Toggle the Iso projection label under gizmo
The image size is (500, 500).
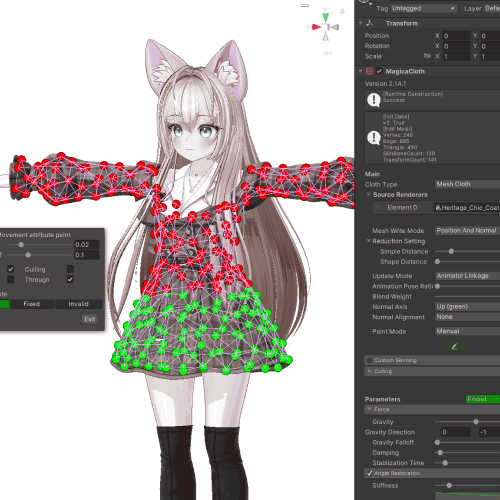[328, 53]
